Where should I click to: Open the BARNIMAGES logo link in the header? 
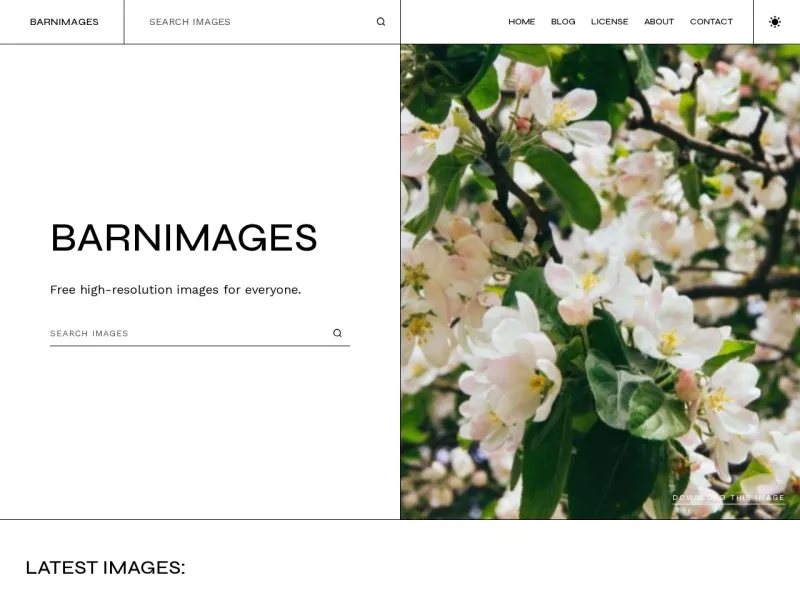64,22
